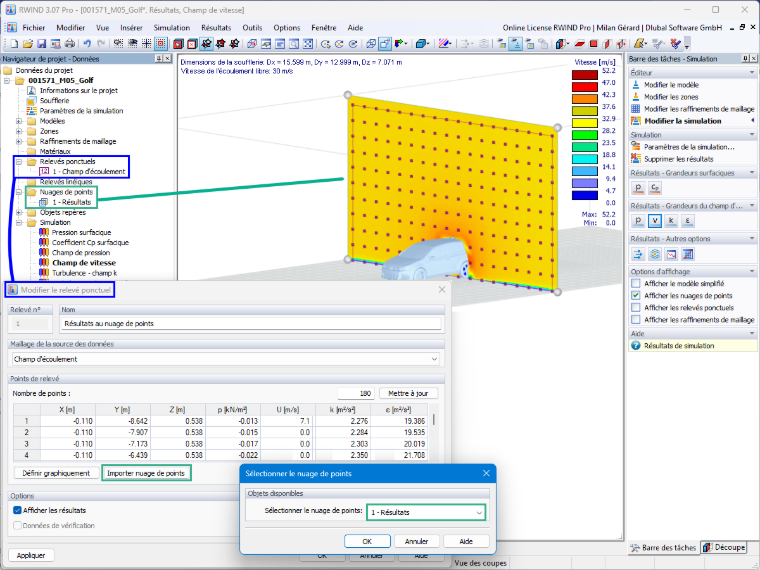Click the dark blue 0.0 legend swatch
This screenshot has height=570, width=760.
tap(585, 195)
